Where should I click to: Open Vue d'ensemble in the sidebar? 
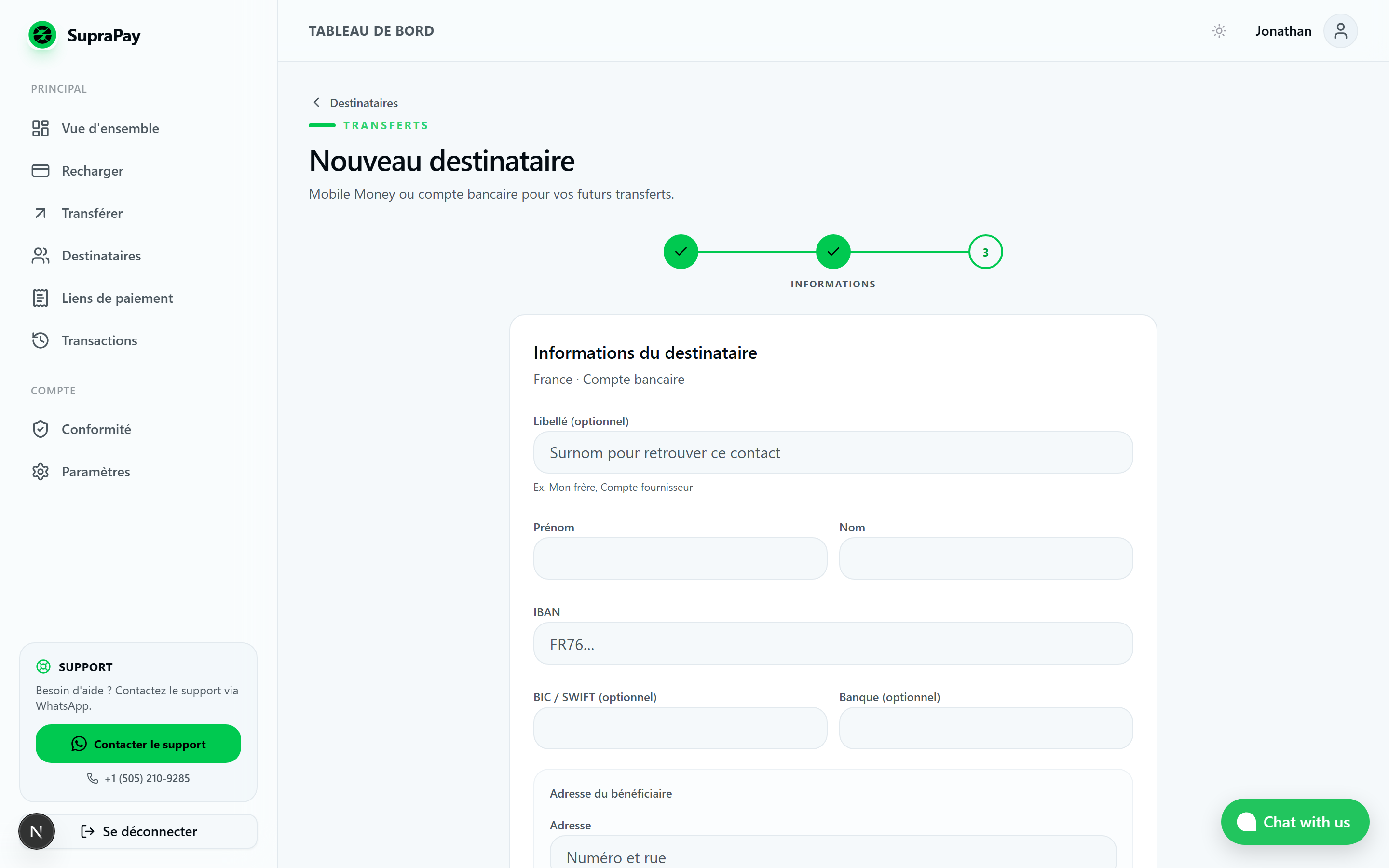(x=138, y=128)
